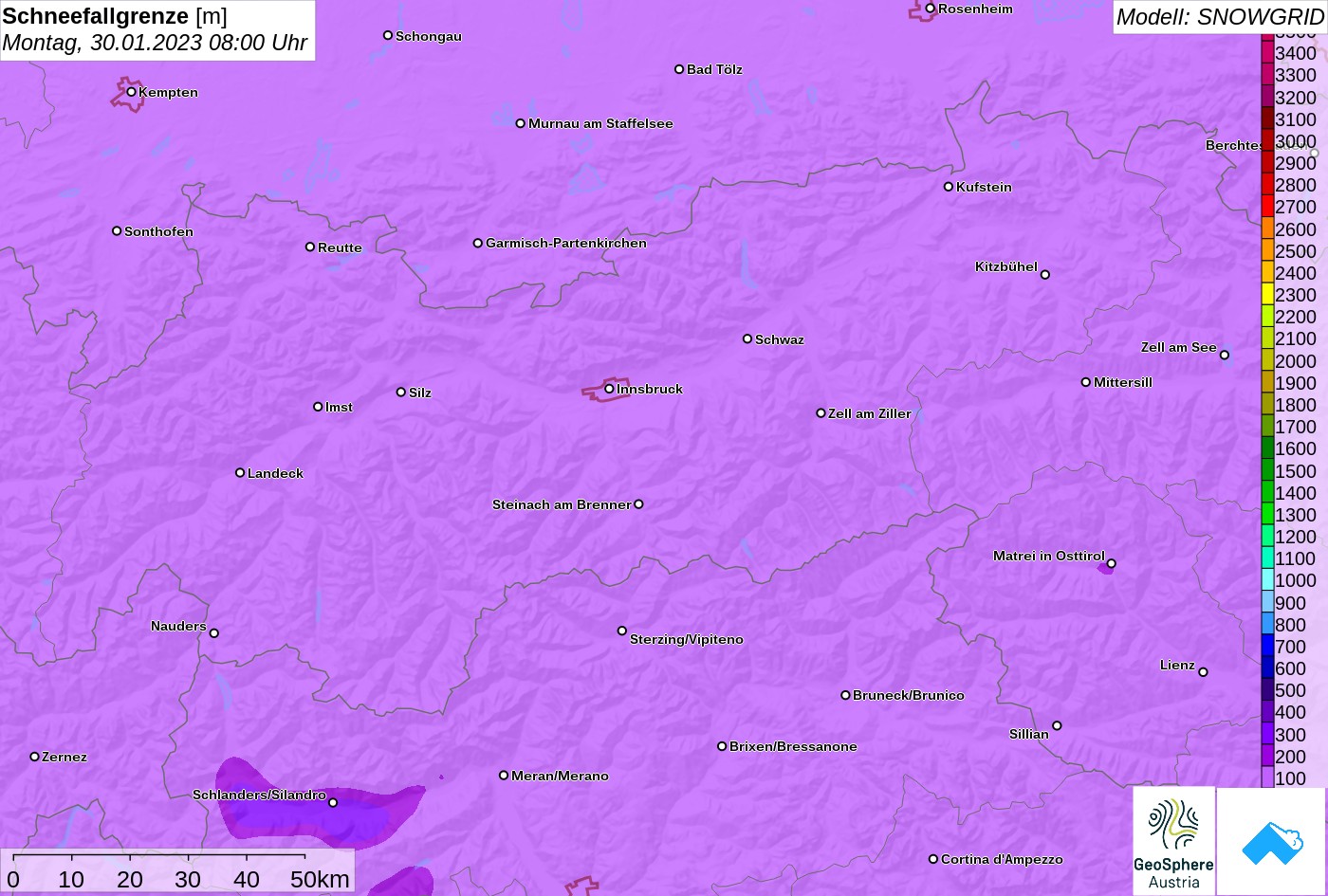Select the Zernez marker dot
Viewport: 1328px width, 896px height.
(34, 757)
